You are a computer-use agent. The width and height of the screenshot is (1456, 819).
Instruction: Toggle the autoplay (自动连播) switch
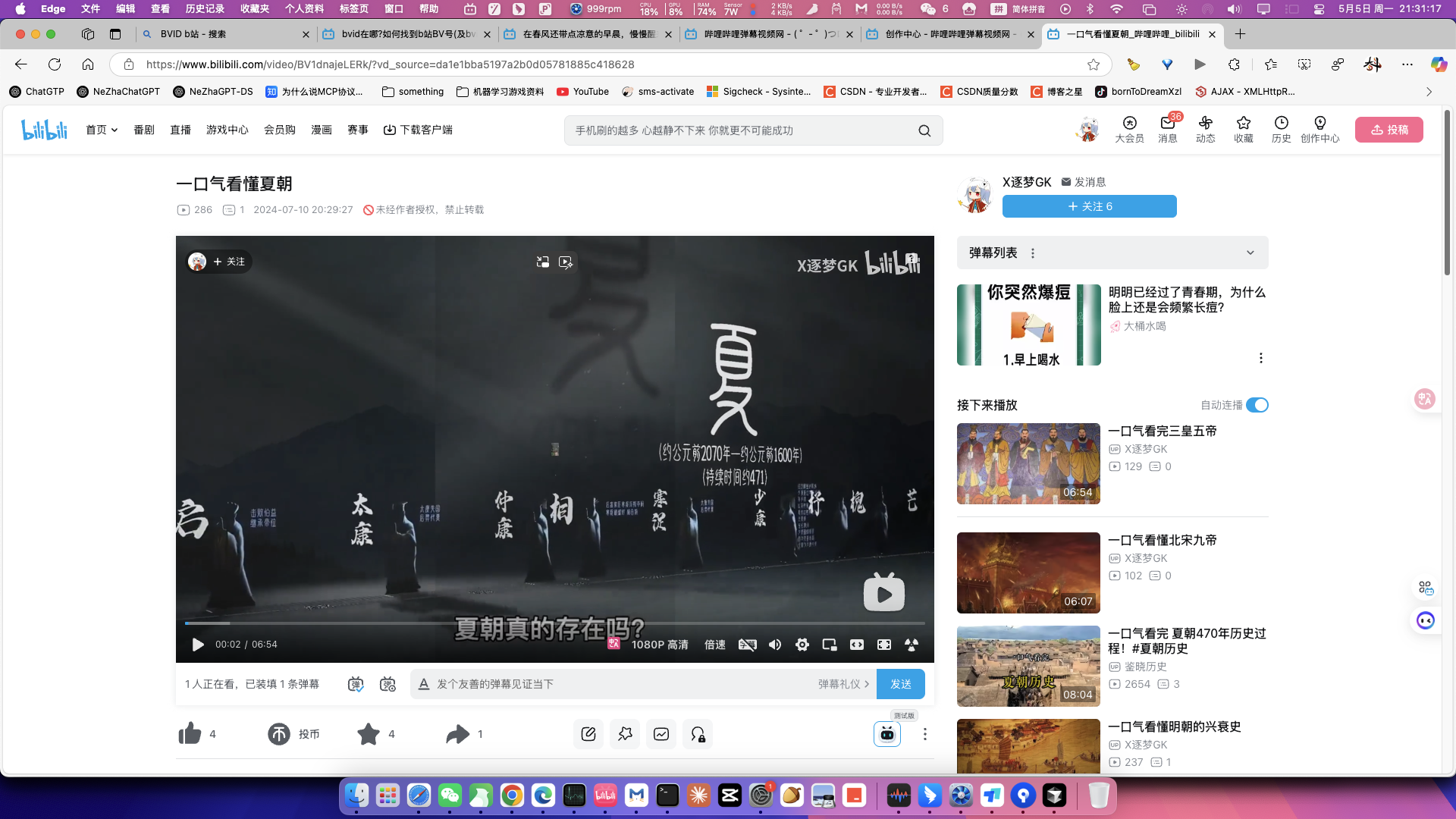(1257, 405)
